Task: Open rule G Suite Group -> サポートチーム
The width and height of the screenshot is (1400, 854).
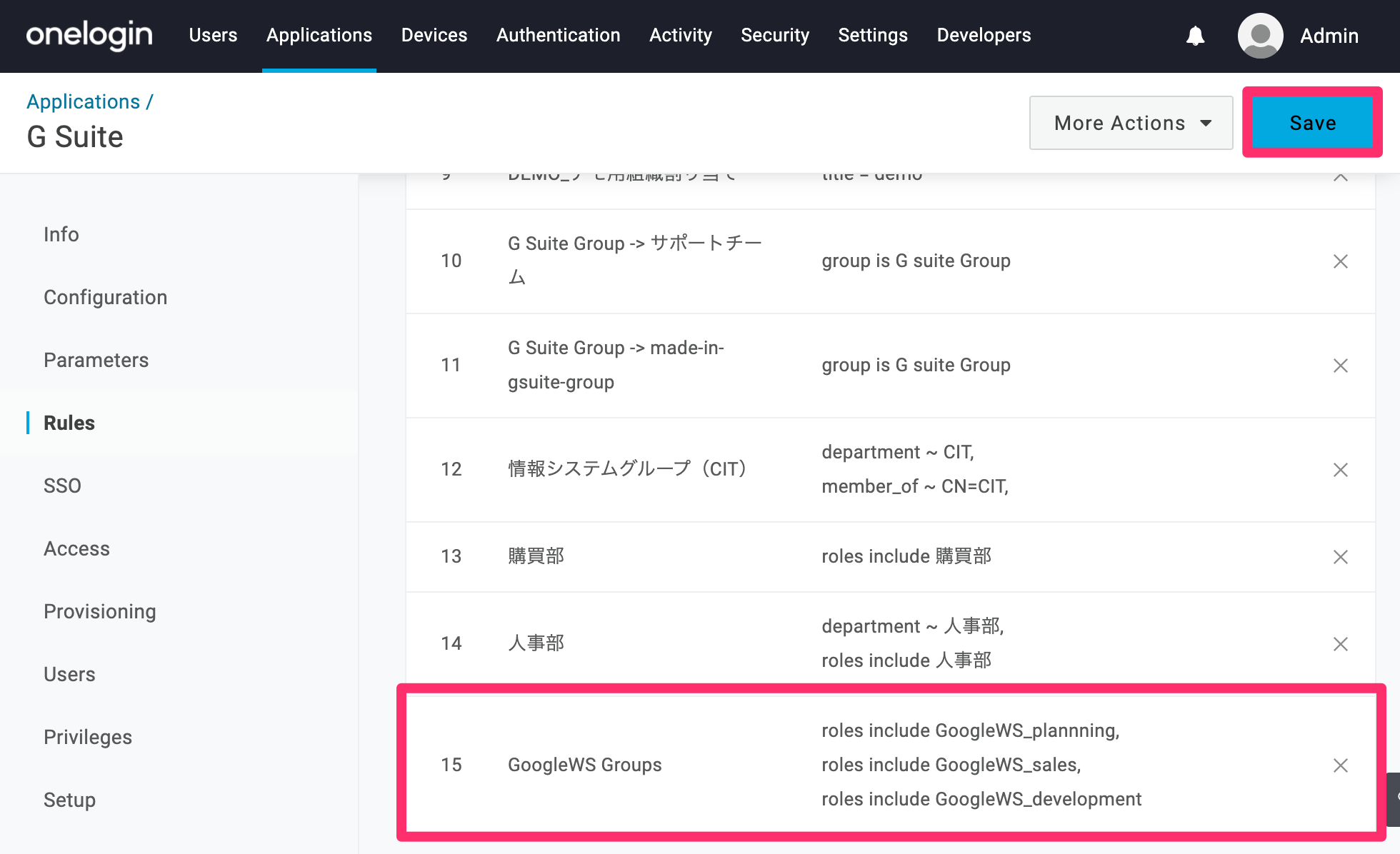Action: (635, 261)
